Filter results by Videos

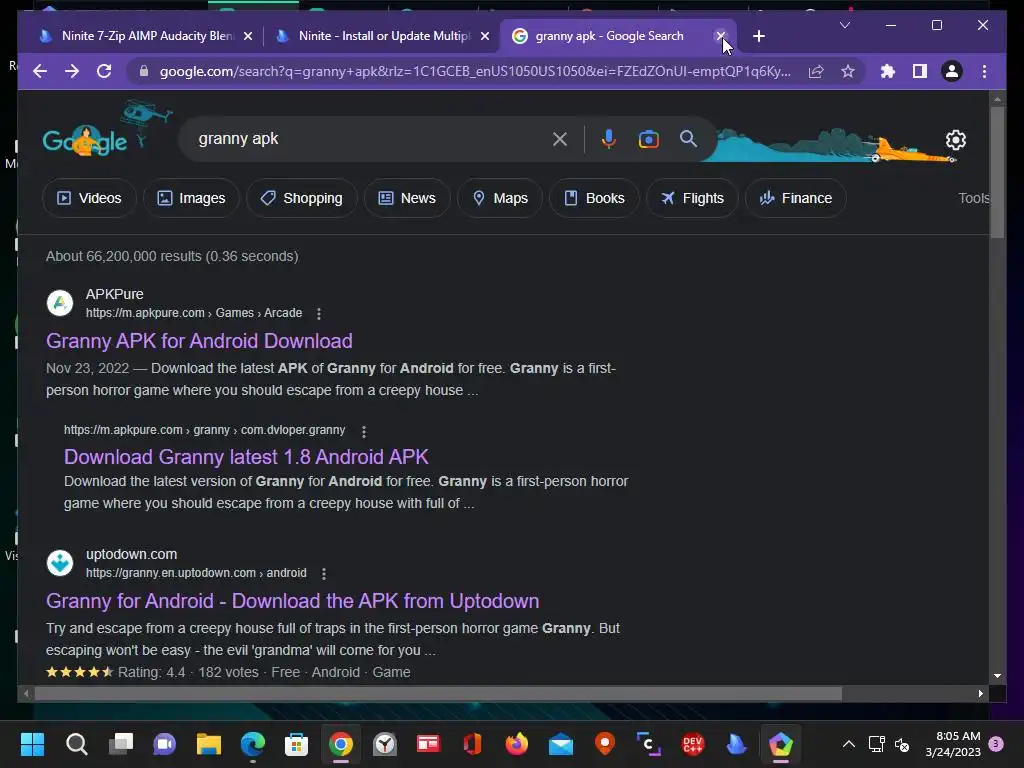[89, 198]
